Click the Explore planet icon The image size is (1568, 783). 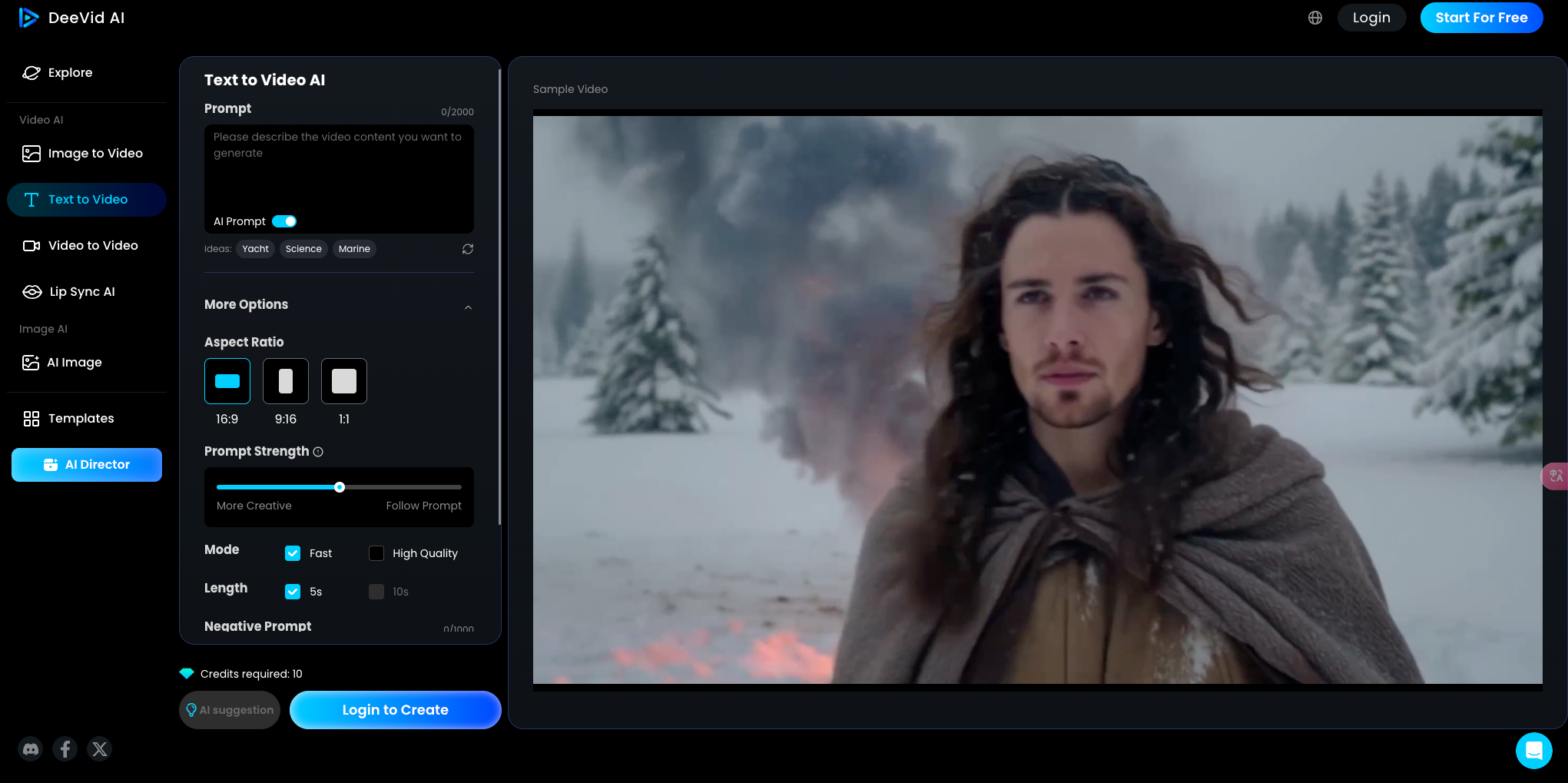(31, 72)
